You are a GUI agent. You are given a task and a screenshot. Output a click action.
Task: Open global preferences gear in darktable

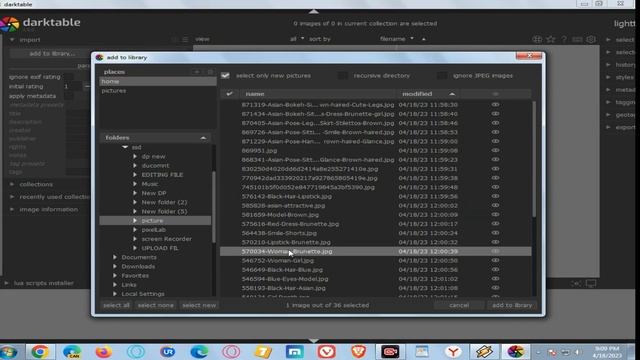pos(591,39)
